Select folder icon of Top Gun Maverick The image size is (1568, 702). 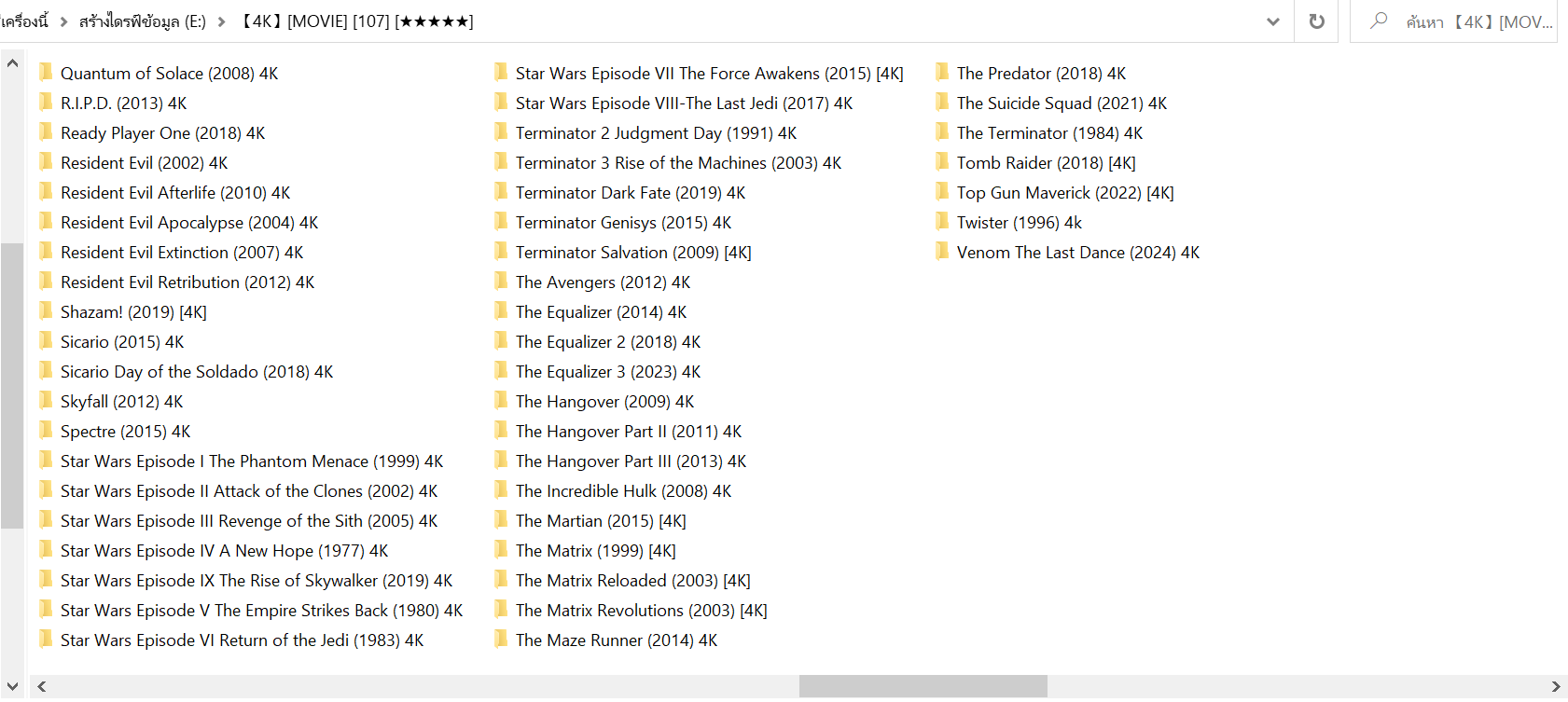pos(942,192)
